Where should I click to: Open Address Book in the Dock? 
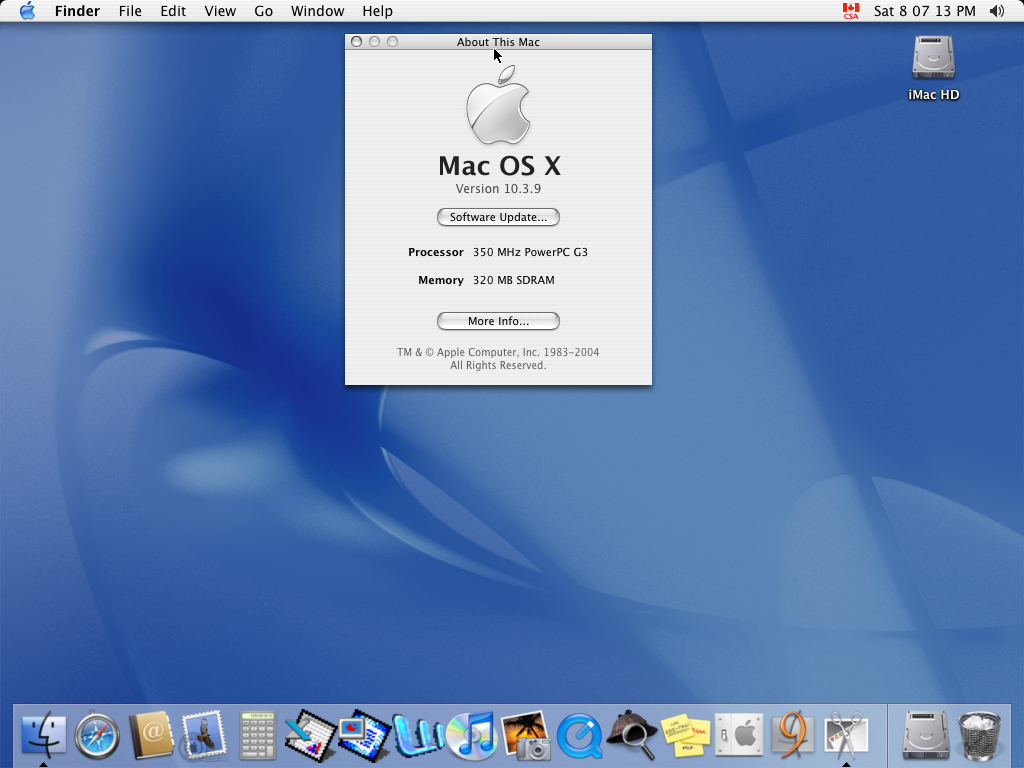click(x=151, y=736)
